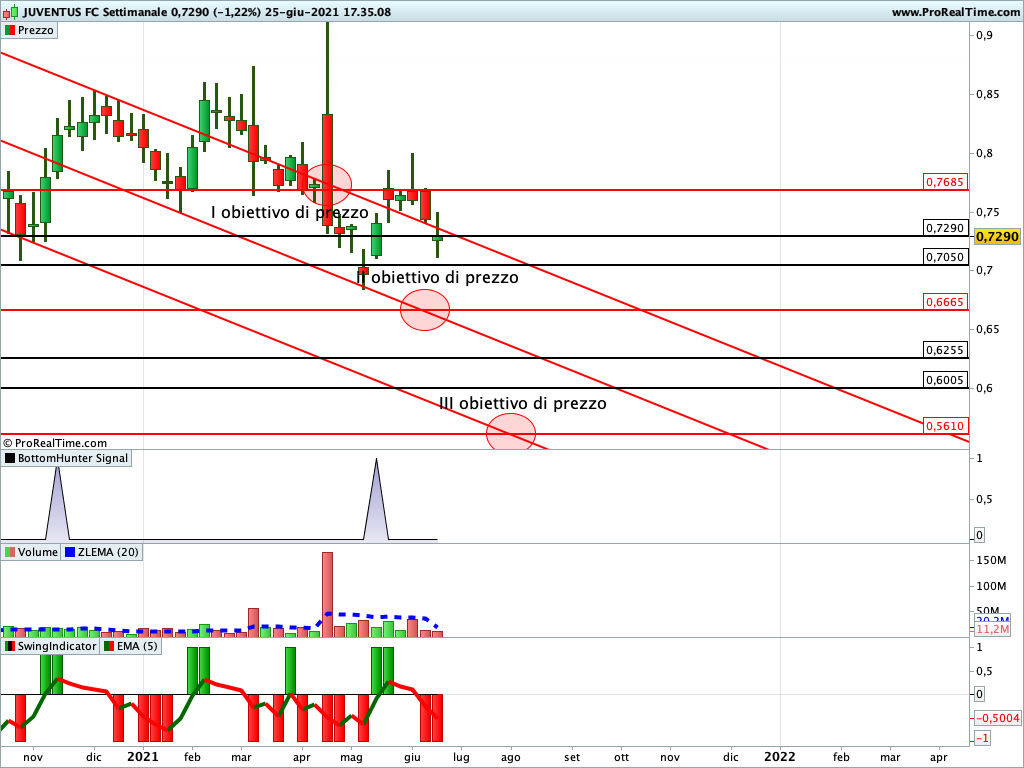Click the 100M tick on the volume axis
Screen dimensions: 1024x768
click(x=991, y=586)
